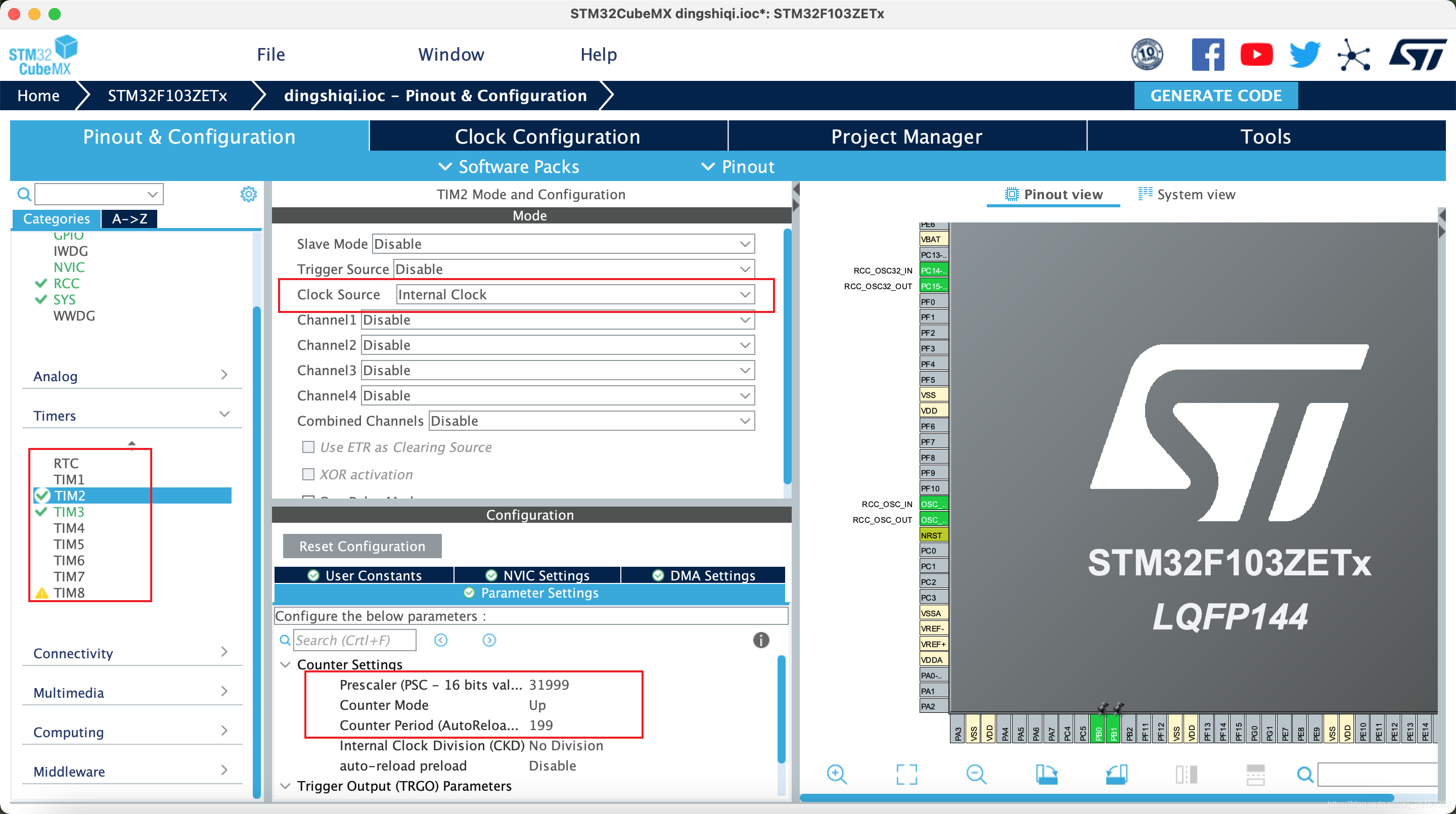1456x814 pixels.
Task: Open the Pinout dropdown menu
Action: [x=738, y=167]
